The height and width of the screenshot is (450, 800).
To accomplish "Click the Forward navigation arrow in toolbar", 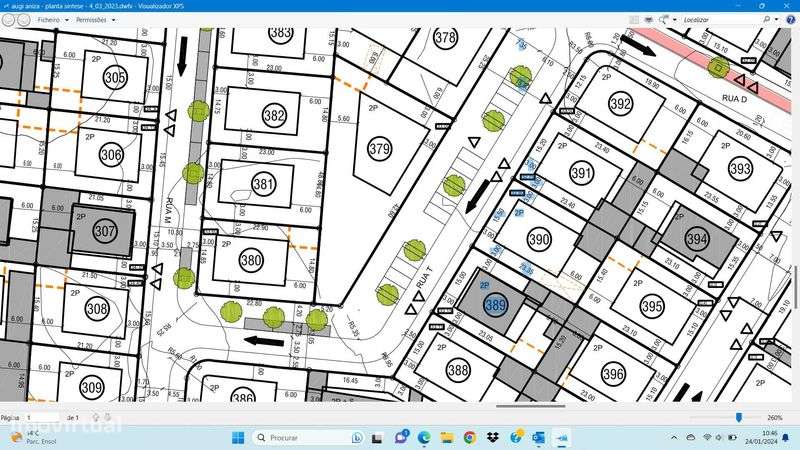I will point(23,20).
